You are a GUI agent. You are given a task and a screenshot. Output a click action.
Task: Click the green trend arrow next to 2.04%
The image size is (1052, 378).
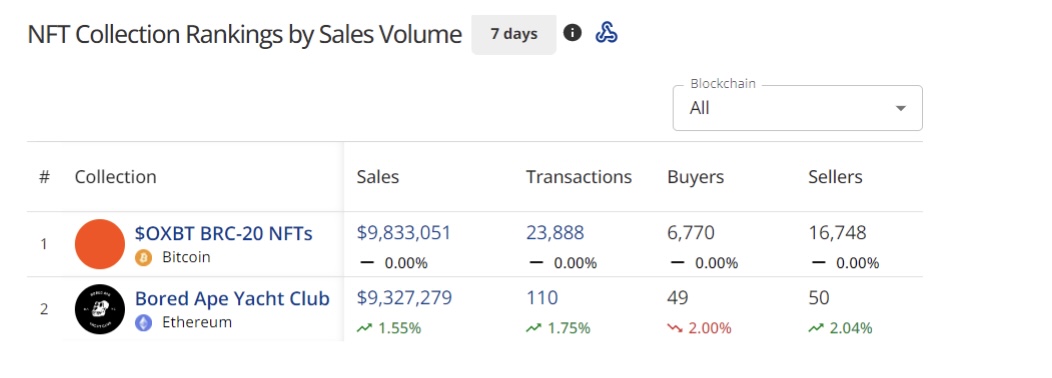(816, 328)
